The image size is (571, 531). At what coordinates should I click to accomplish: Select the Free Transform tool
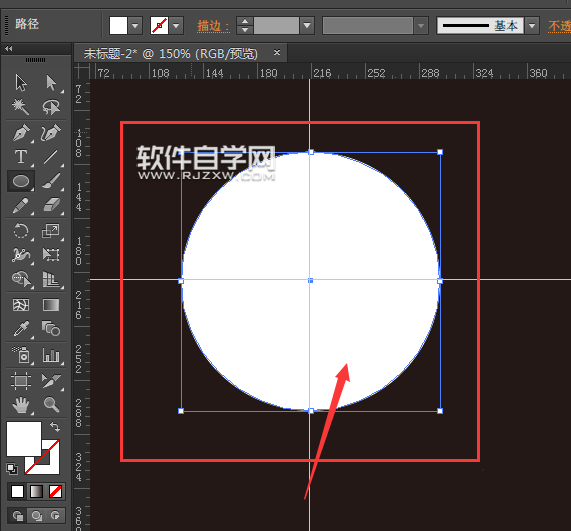pos(51,255)
